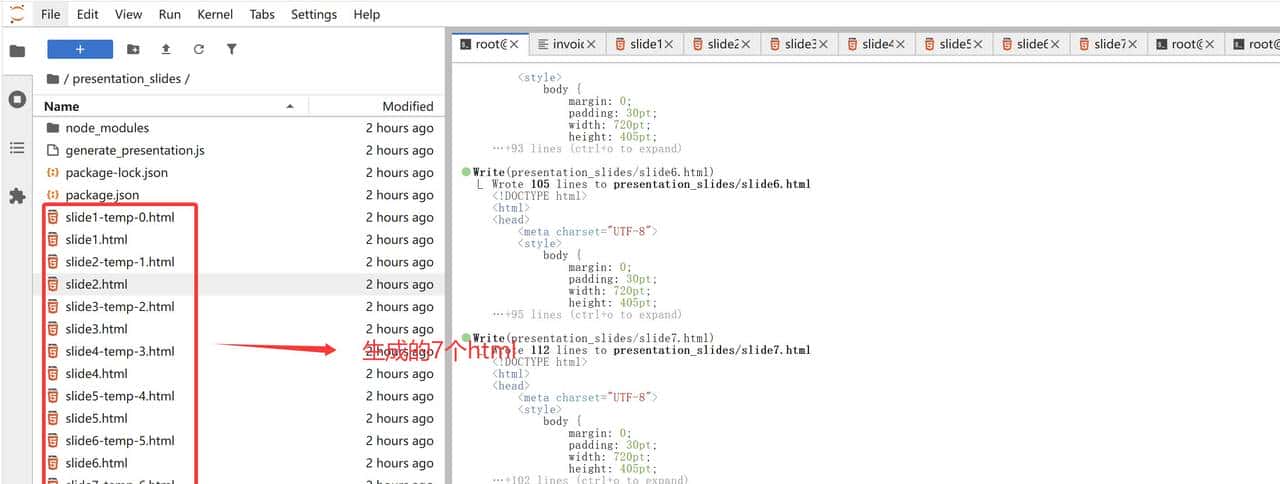Sort files by Name column header
This screenshot has height=484, width=1280.
tap(62, 106)
